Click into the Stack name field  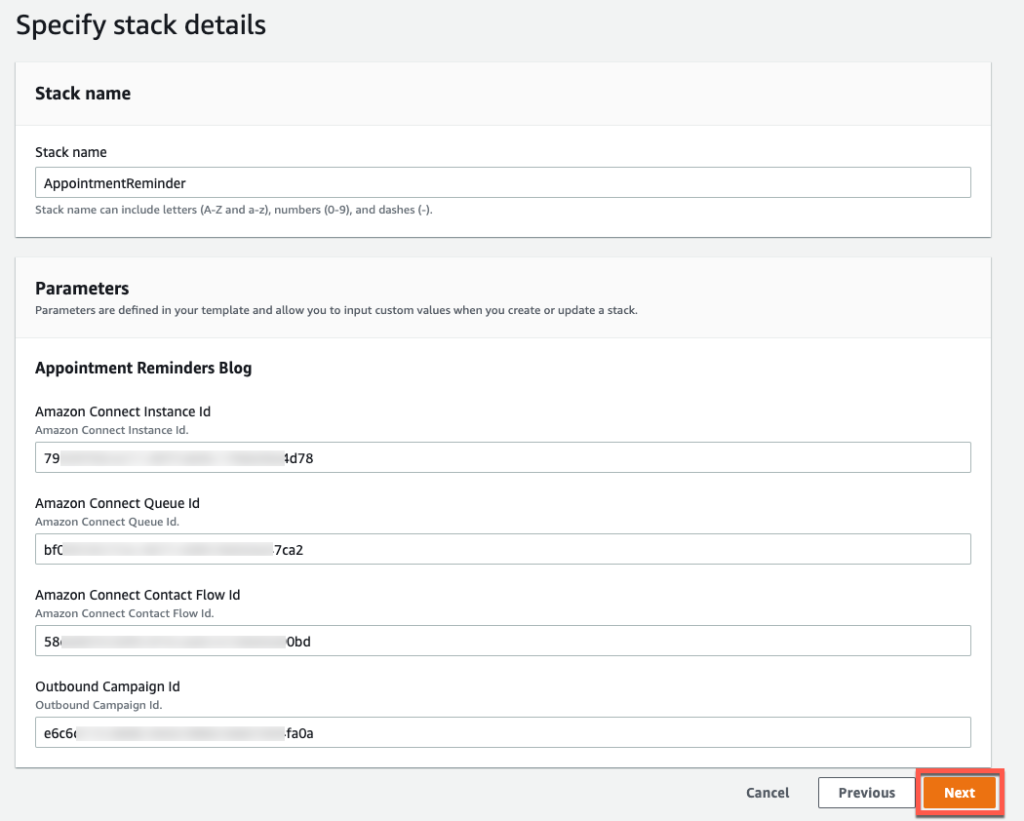click(x=500, y=182)
